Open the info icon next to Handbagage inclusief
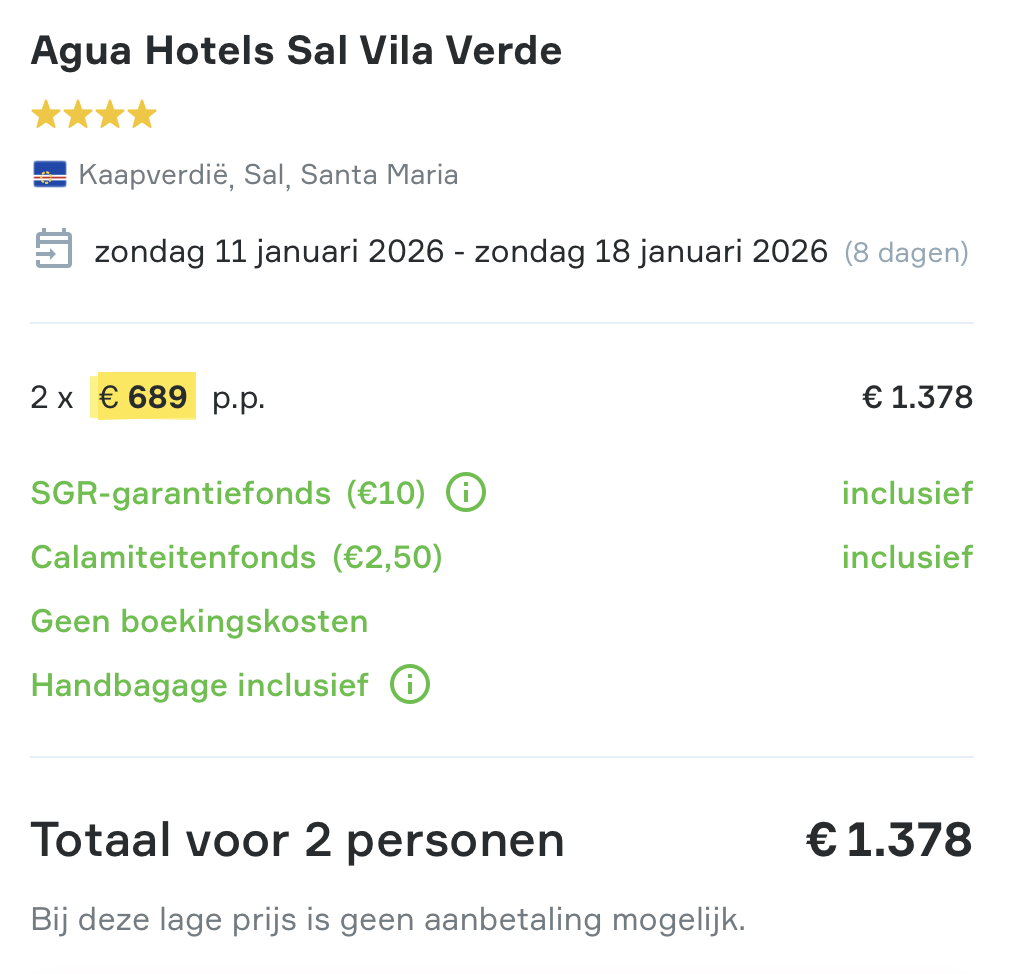The height and width of the screenshot is (974, 1018). pos(410,685)
